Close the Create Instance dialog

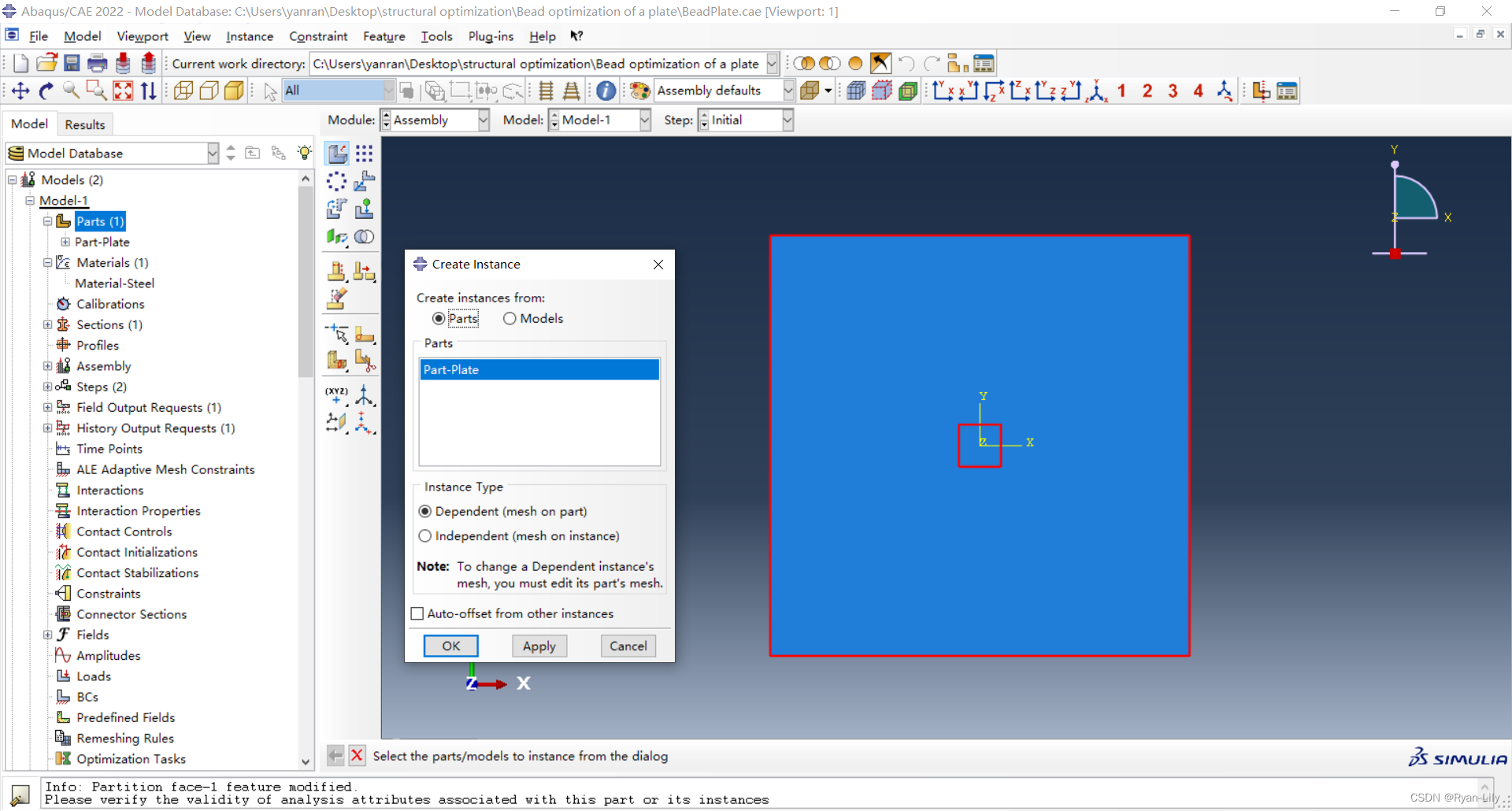point(658,265)
